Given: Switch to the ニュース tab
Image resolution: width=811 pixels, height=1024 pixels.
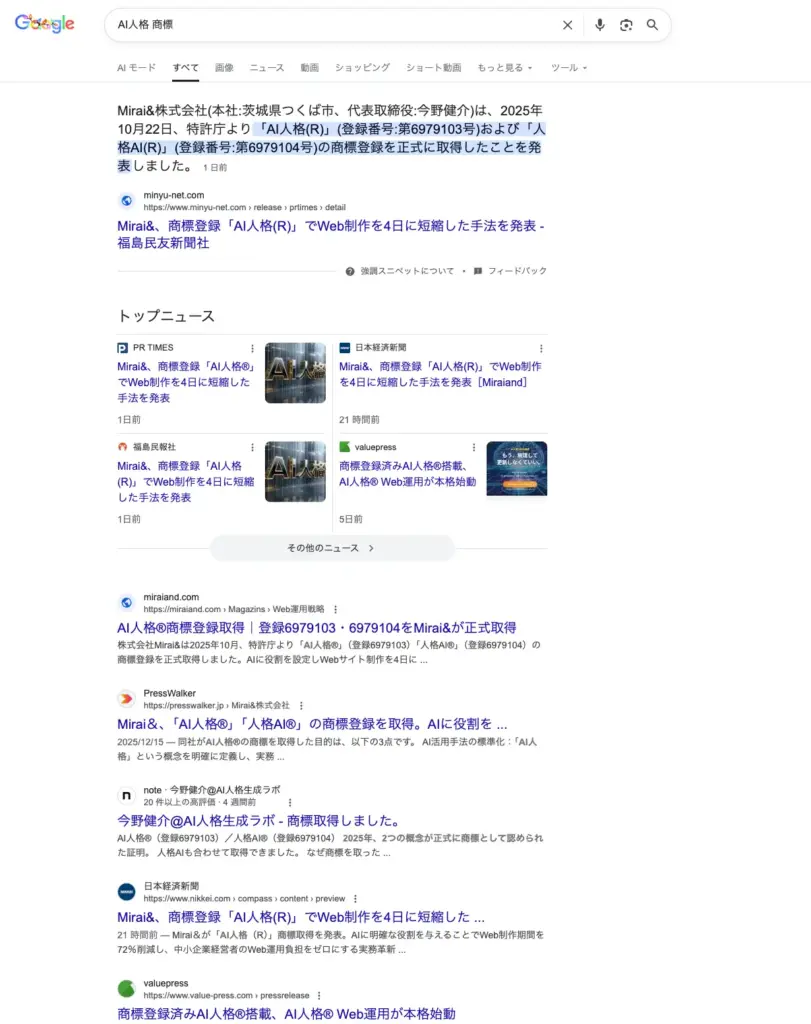Looking at the screenshot, I should click(266, 67).
